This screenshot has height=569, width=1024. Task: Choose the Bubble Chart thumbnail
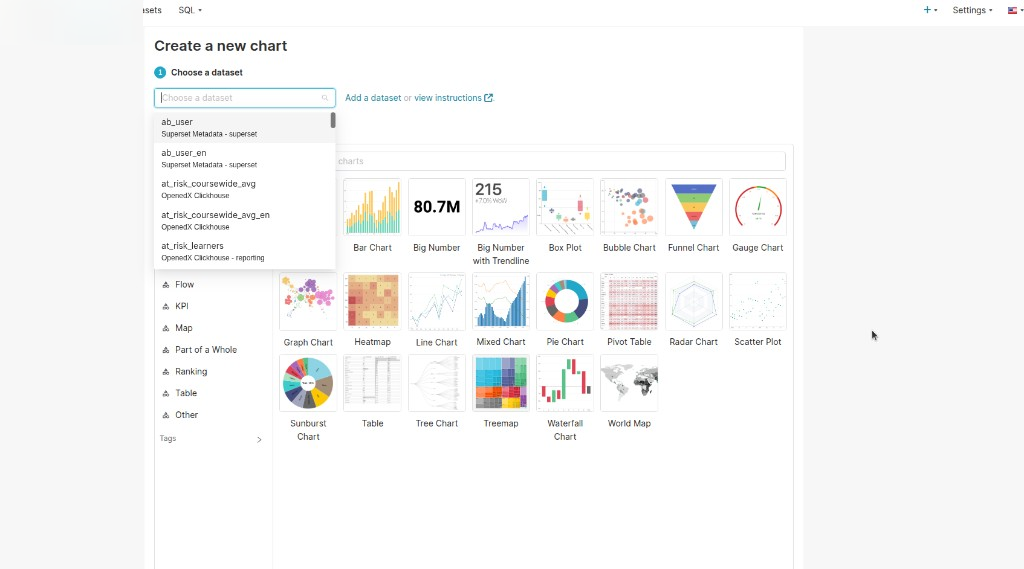click(629, 207)
